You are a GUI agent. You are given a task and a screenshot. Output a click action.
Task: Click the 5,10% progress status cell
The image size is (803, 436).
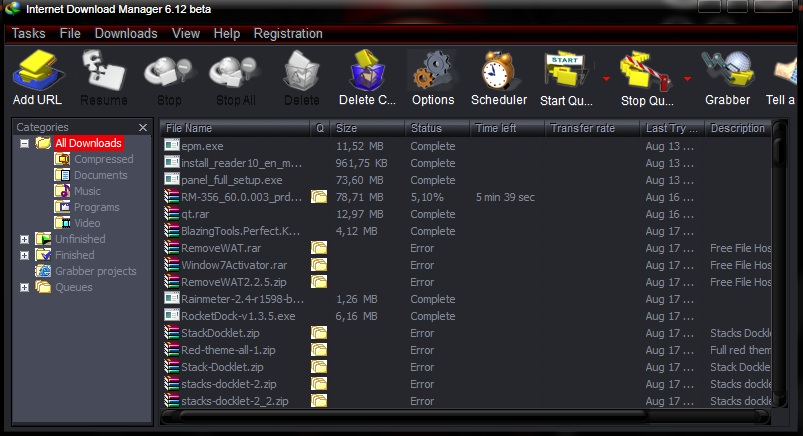pyautogui.click(x=427, y=197)
